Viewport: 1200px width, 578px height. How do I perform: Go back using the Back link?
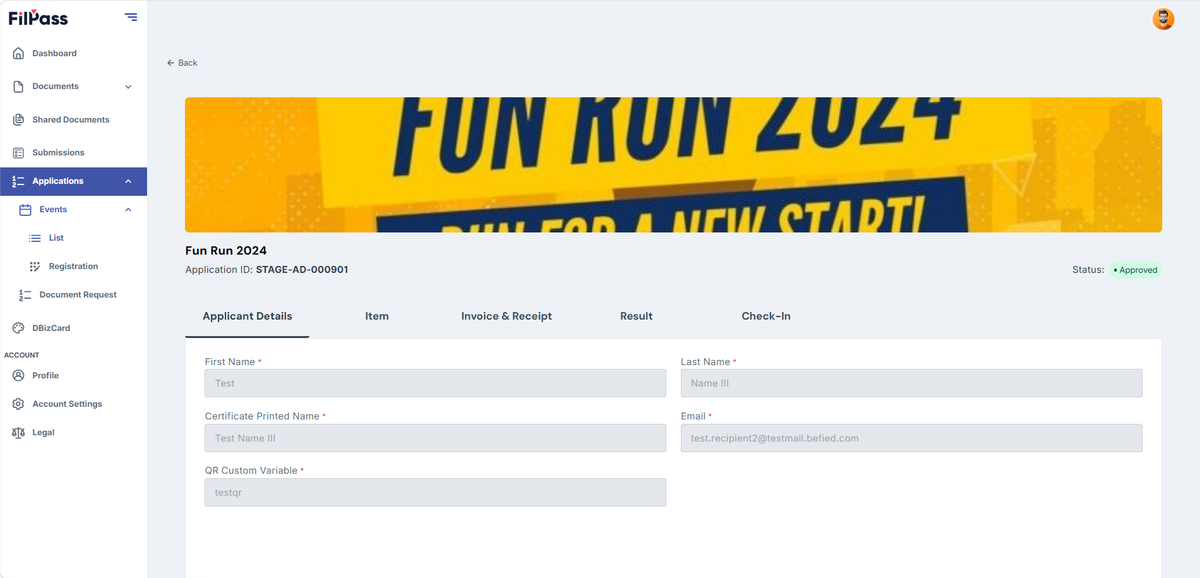pos(182,63)
